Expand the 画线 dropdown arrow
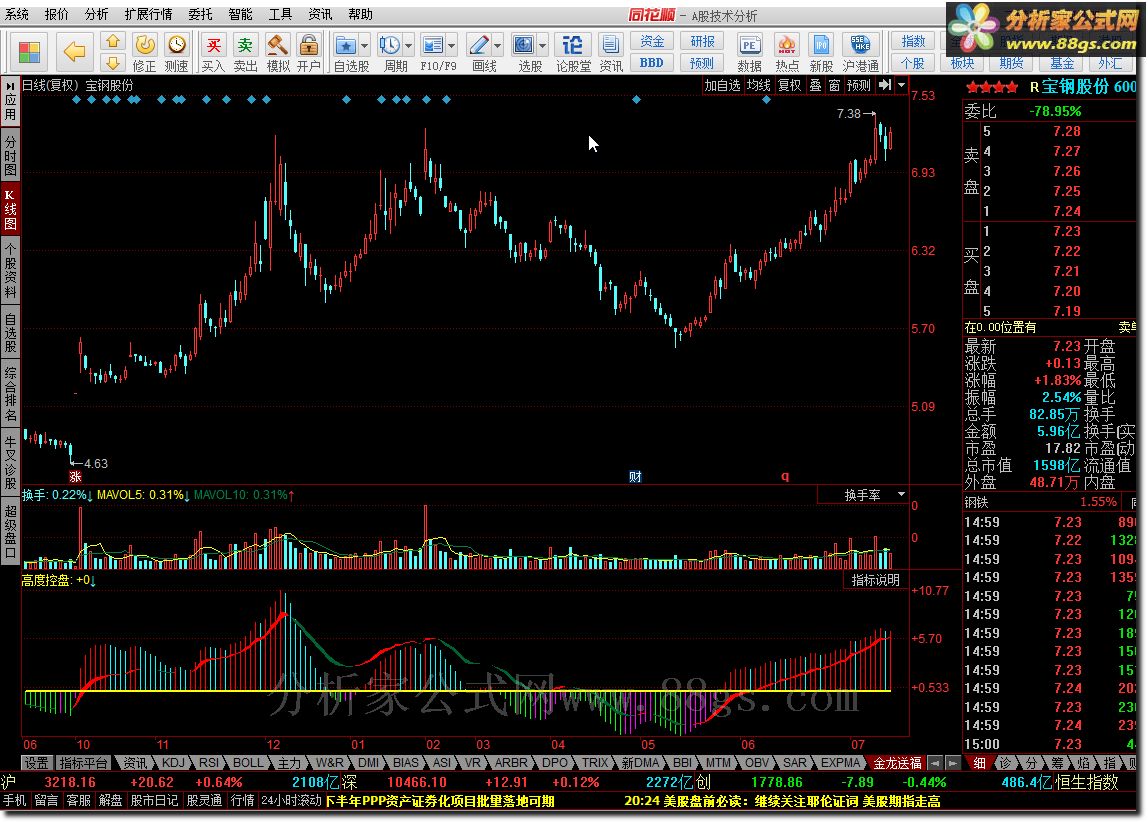Viewport: 1148px width, 822px height. coord(498,45)
